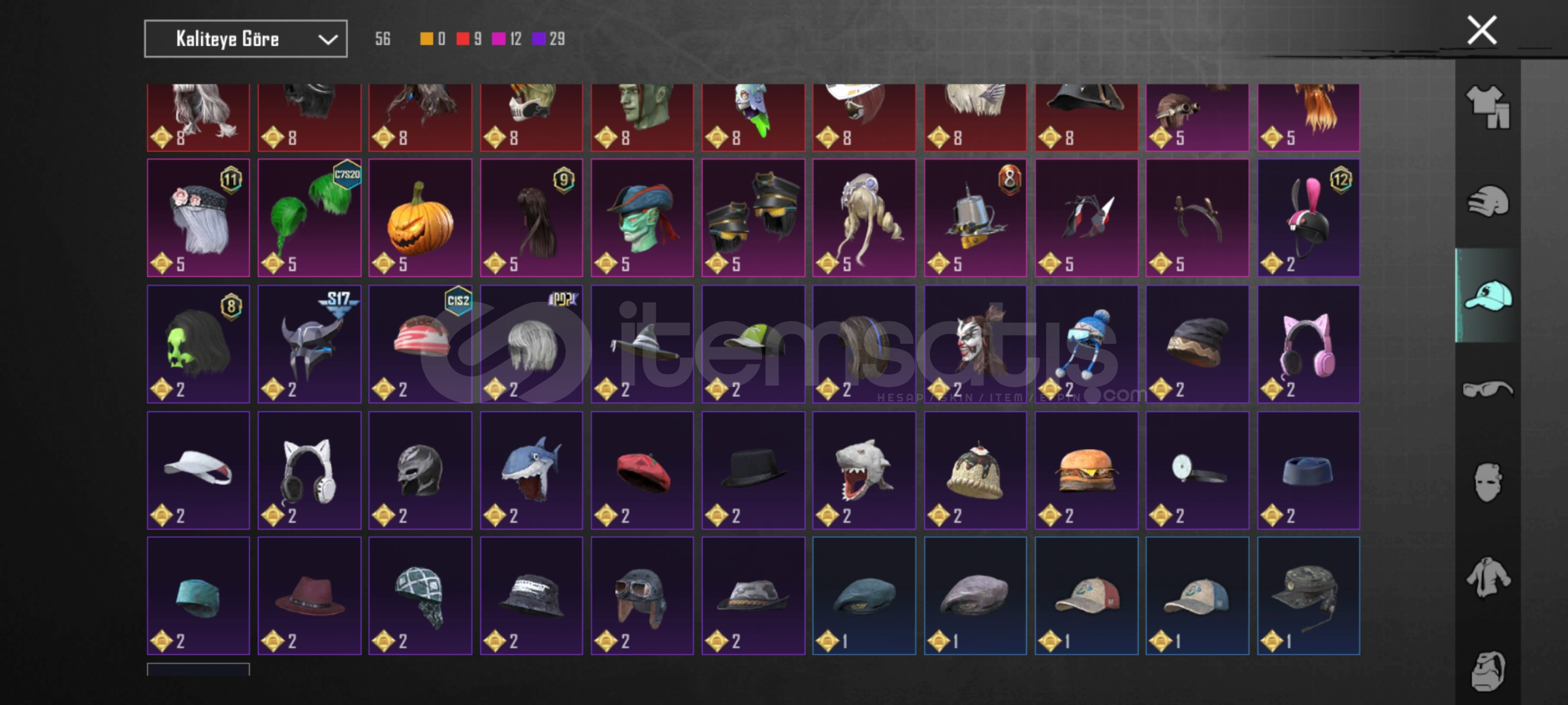
Task: Pick the S17 horned helmet item
Action: pyautogui.click(x=309, y=344)
